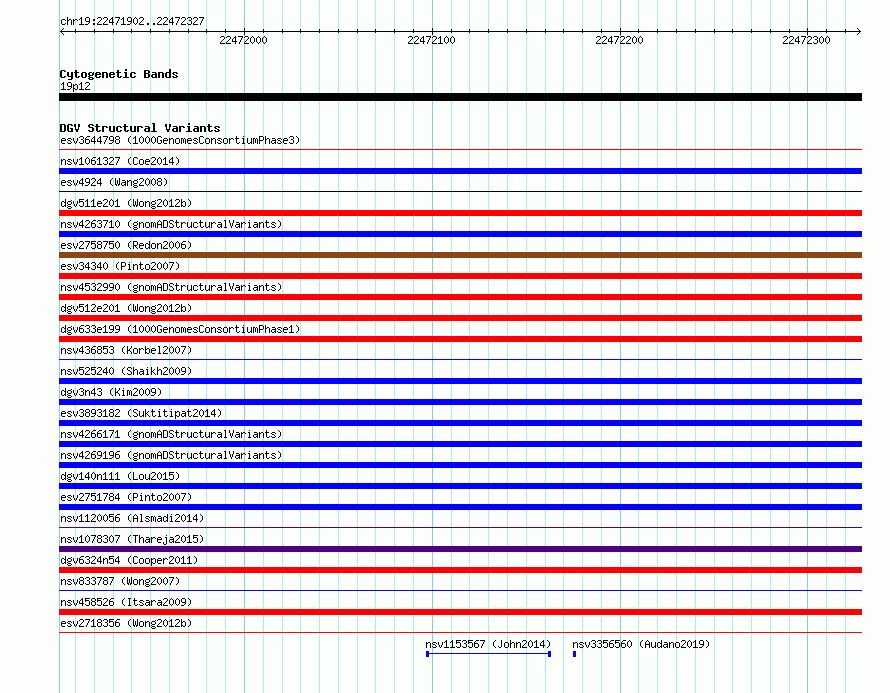The width and height of the screenshot is (890, 693).
Task: Open nsv4263710 (gnomADStructuralVariants) entry
Action: (x=171, y=224)
